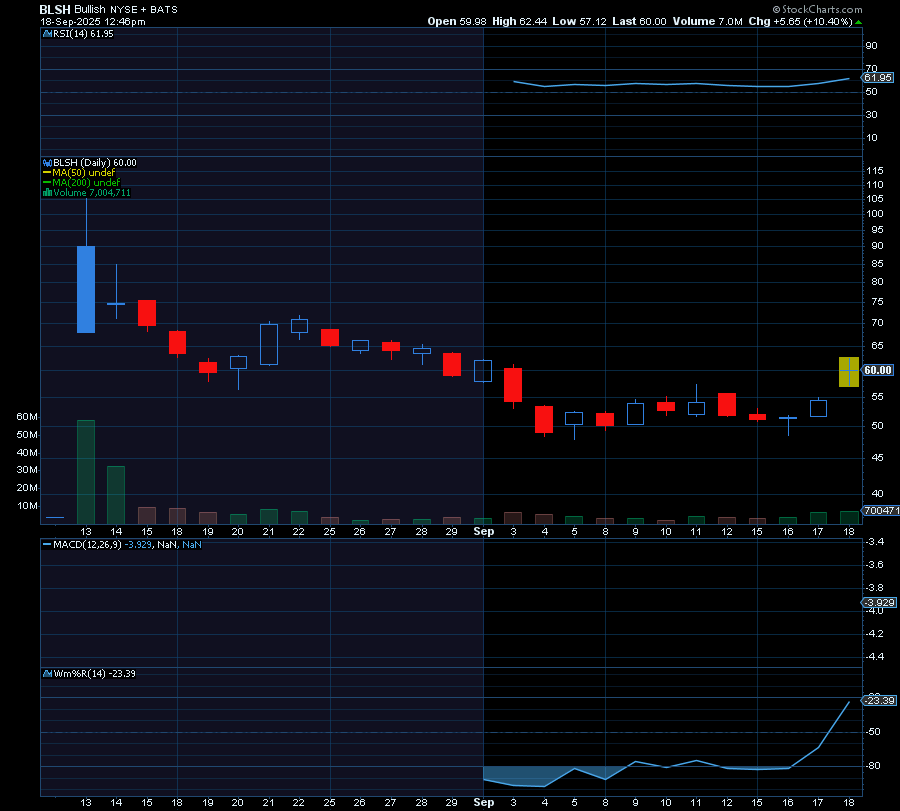Viewport: 900px width, 811px height.
Task: Click the MACD(12,26,9) label
Action: (x=90, y=544)
